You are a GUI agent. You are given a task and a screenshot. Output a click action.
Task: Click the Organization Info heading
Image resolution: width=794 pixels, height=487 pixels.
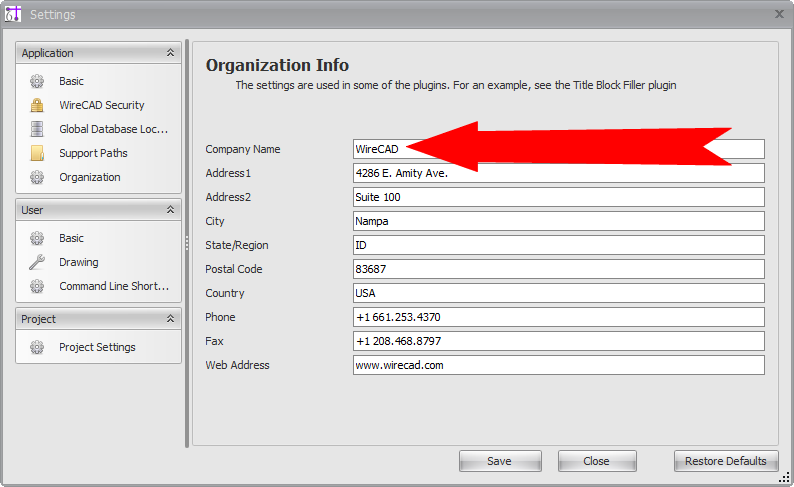point(277,65)
